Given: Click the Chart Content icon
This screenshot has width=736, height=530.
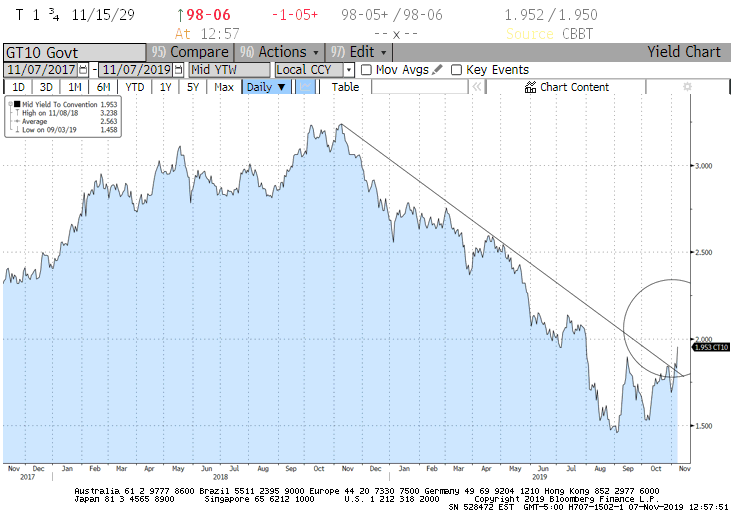Looking at the screenshot, I should click(x=531, y=87).
